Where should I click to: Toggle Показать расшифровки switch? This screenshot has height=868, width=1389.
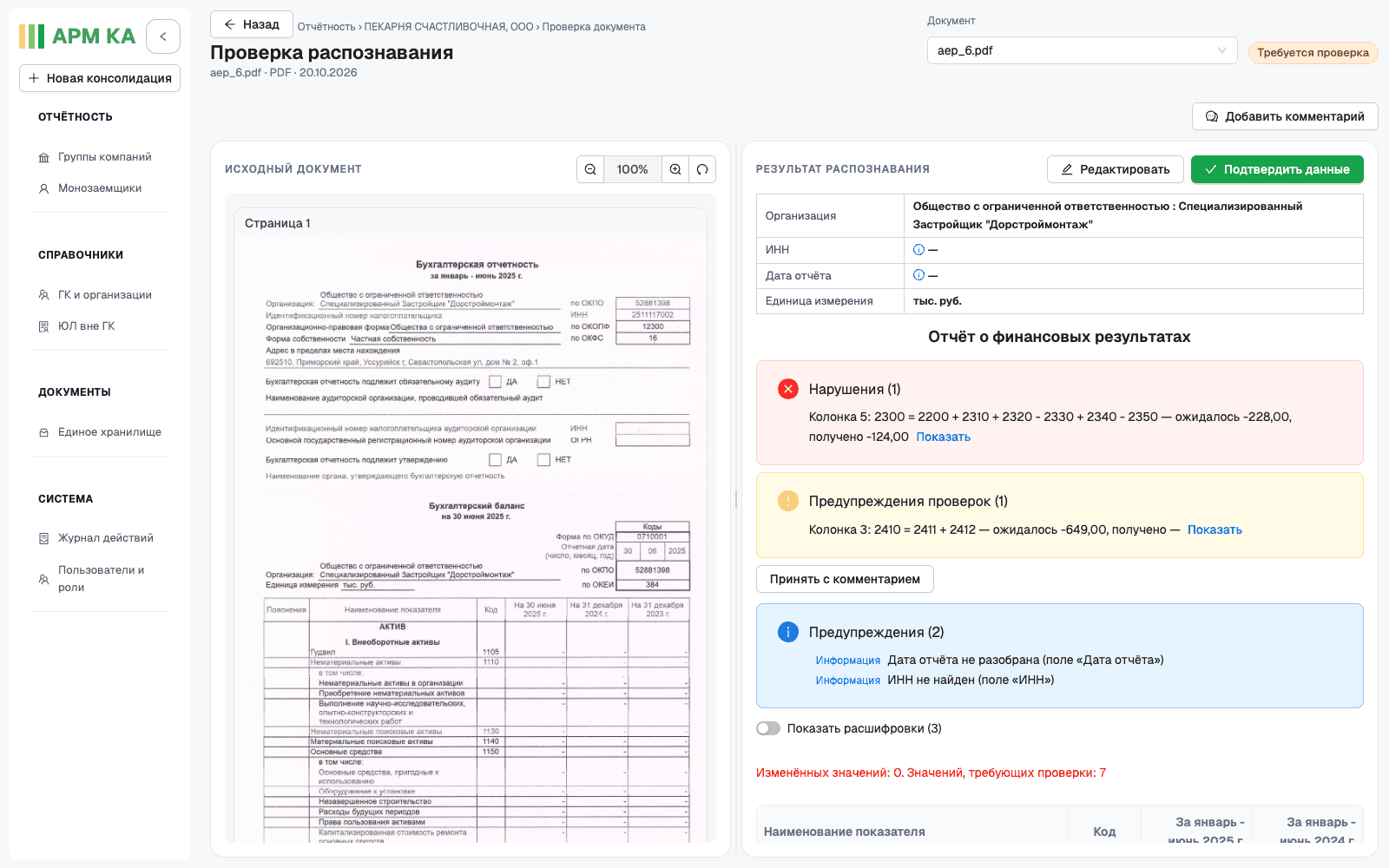pyautogui.click(x=768, y=728)
